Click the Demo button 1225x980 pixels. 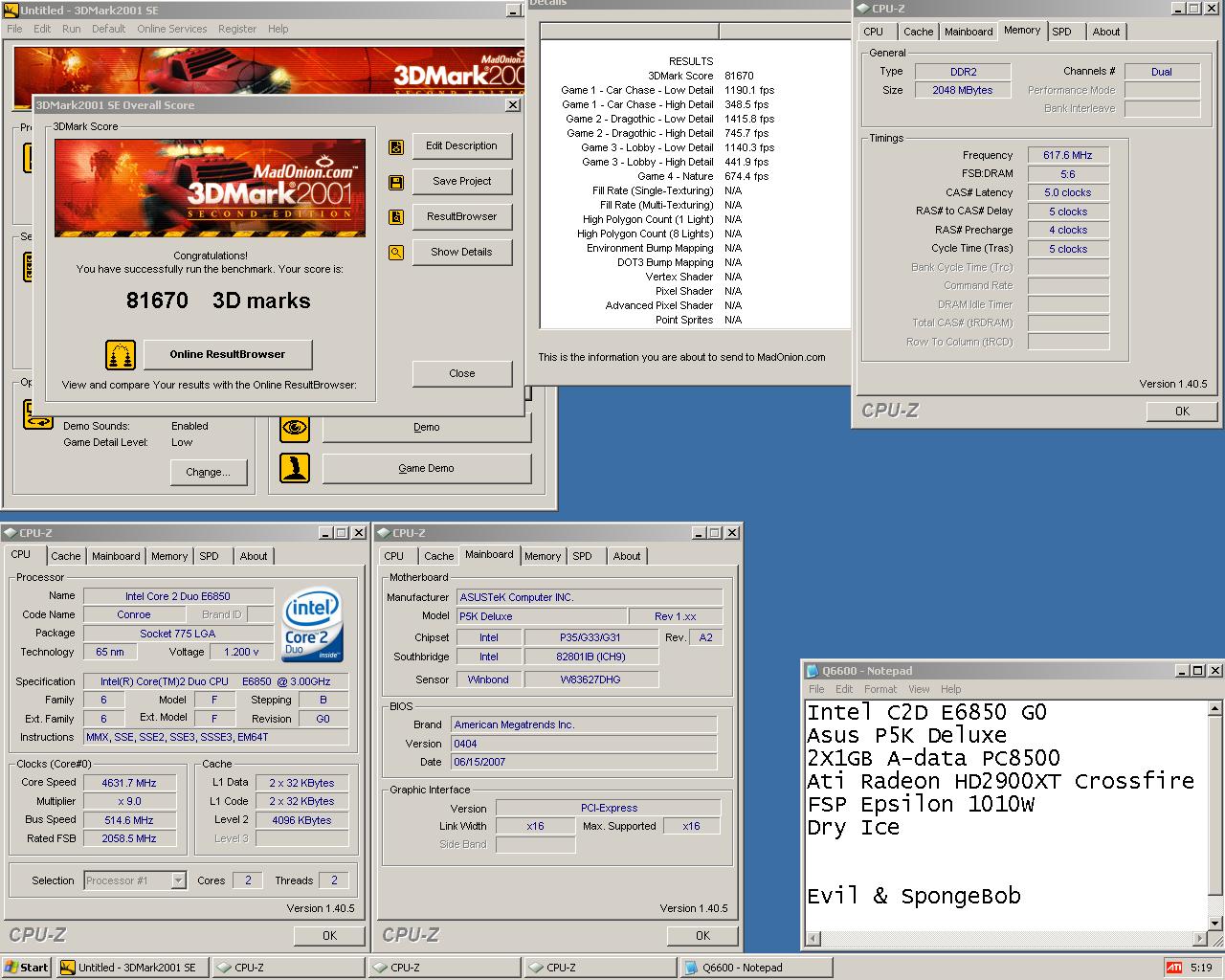[427, 428]
